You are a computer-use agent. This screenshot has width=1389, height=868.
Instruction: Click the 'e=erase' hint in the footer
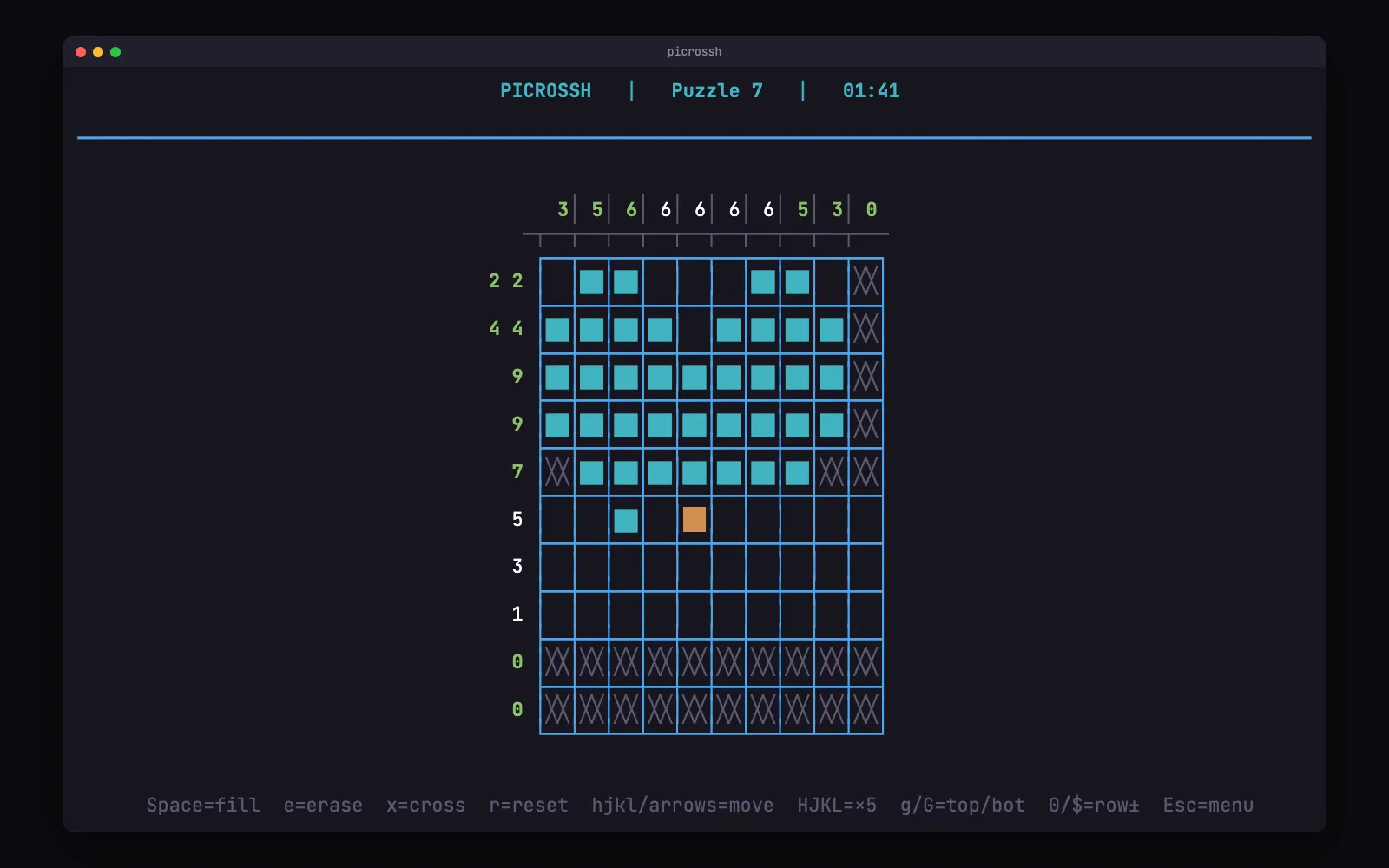[x=323, y=806]
